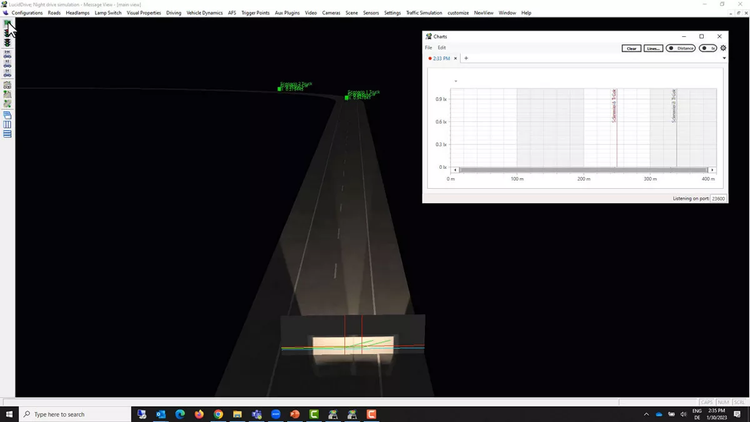Image resolution: width=750 pixels, height=422 pixels.
Task: Click the road icon with upper-left green marker
Action: tap(7, 94)
